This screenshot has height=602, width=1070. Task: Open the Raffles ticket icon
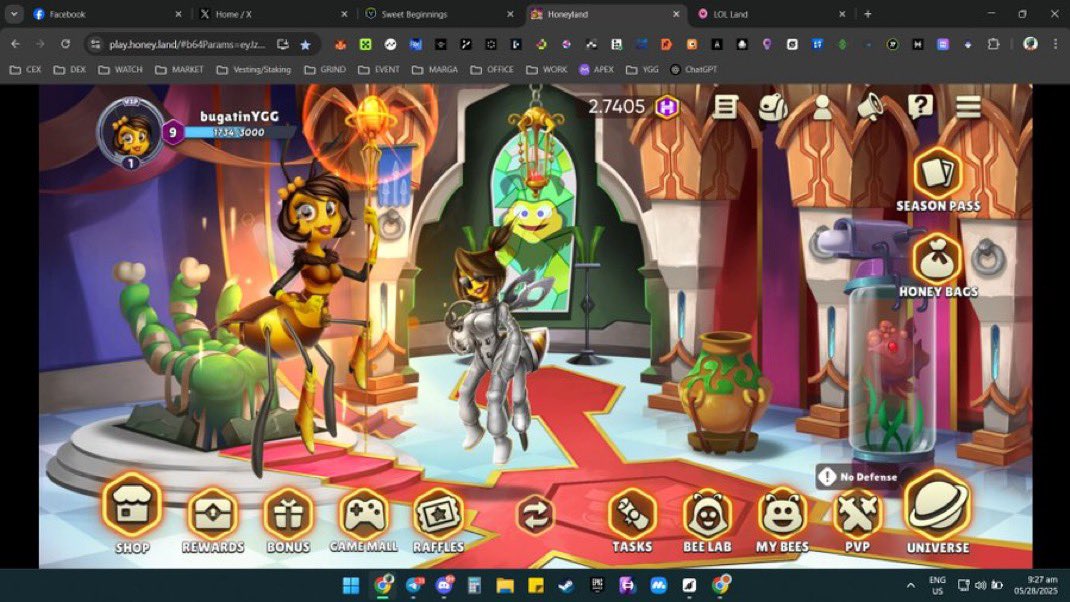[x=438, y=520]
